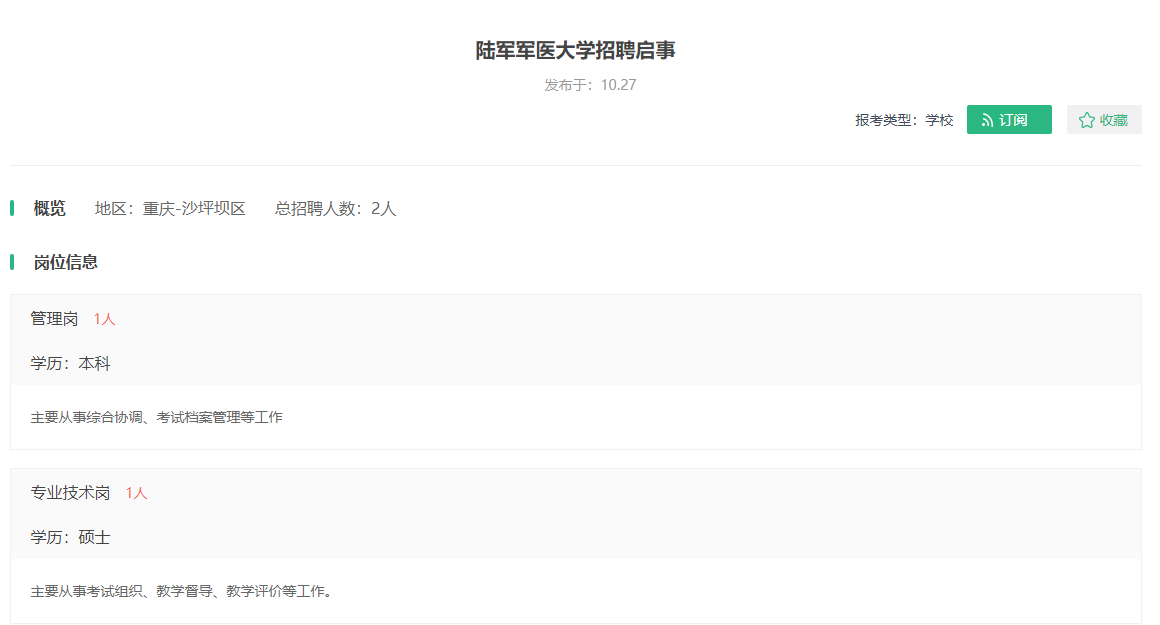Click 报考类型：学校 label
This screenshot has height=625, width=1160.
(904, 120)
